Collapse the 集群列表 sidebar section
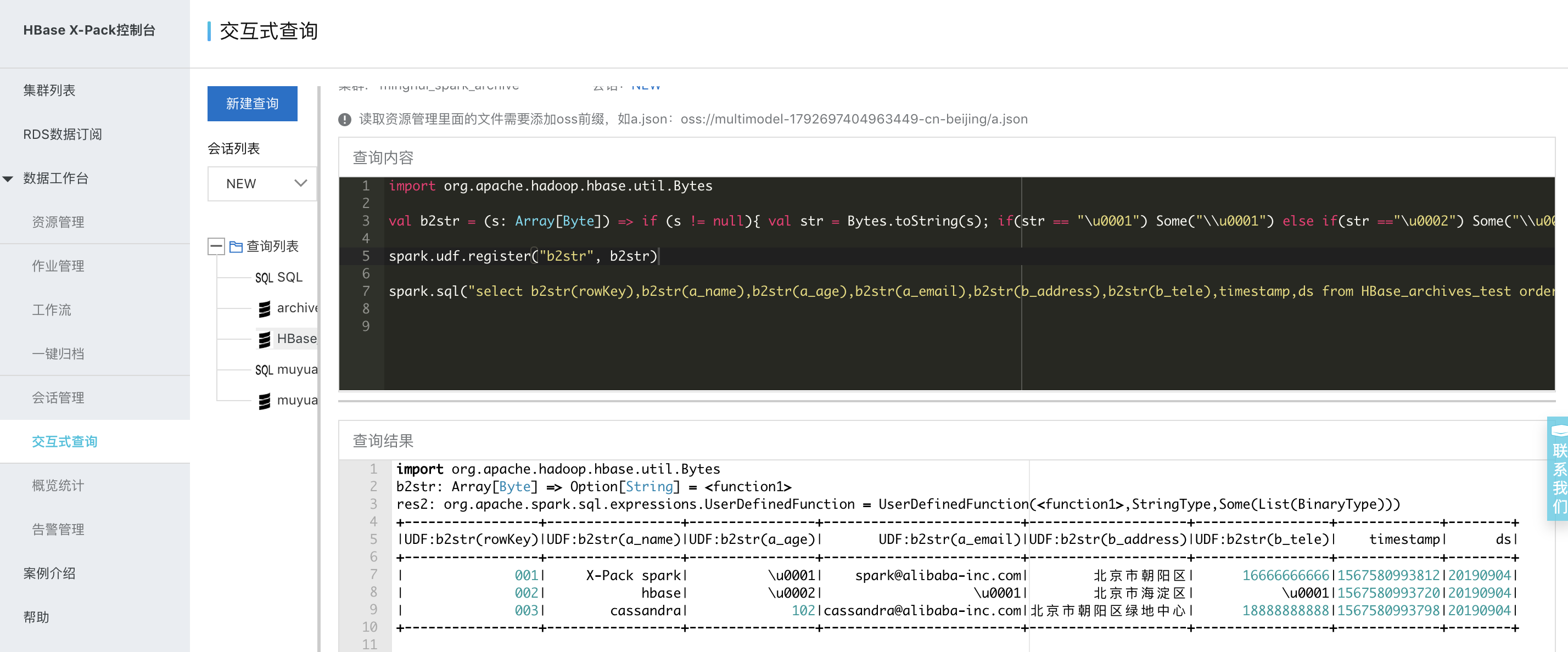 pyautogui.click(x=51, y=89)
